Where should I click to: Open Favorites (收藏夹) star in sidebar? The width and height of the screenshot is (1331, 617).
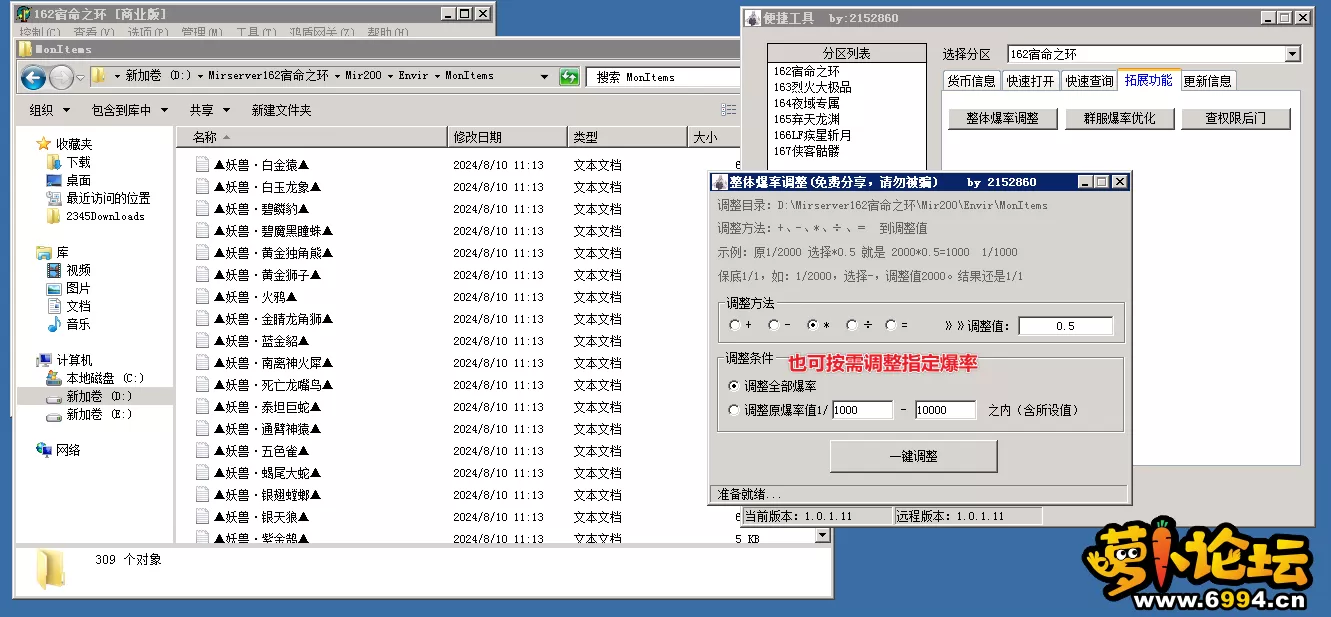pos(44,144)
